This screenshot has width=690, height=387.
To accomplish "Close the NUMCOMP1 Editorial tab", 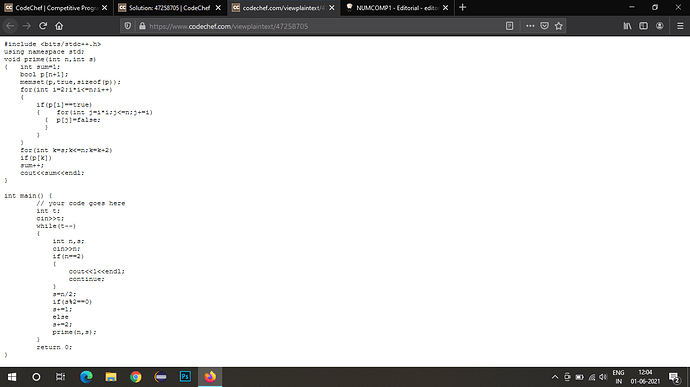I will [x=445, y=7].
